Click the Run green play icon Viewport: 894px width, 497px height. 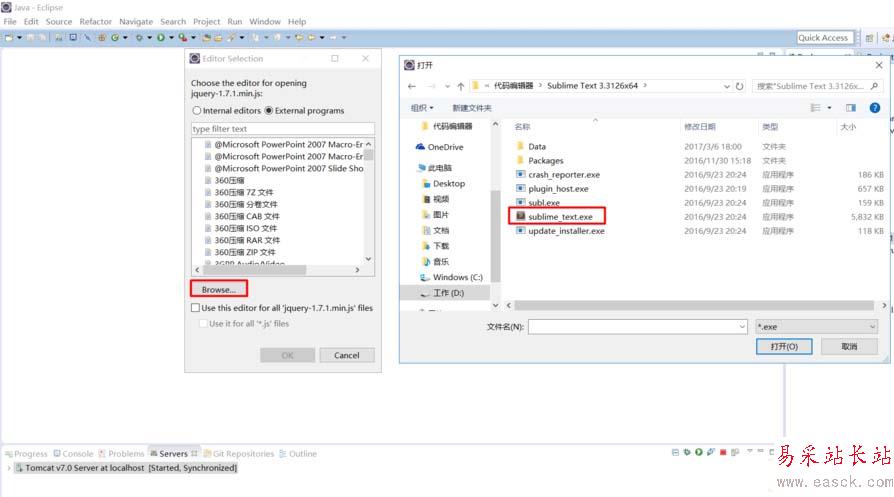pos(161,38)
